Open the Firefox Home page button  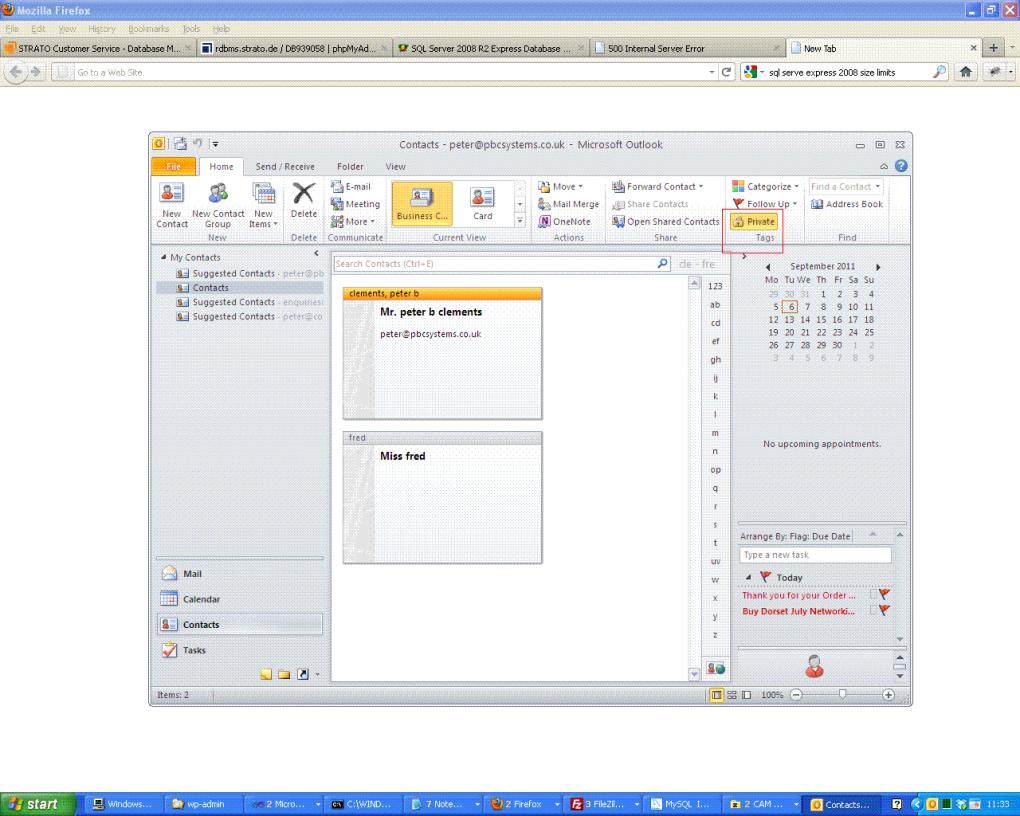point(965,72)
